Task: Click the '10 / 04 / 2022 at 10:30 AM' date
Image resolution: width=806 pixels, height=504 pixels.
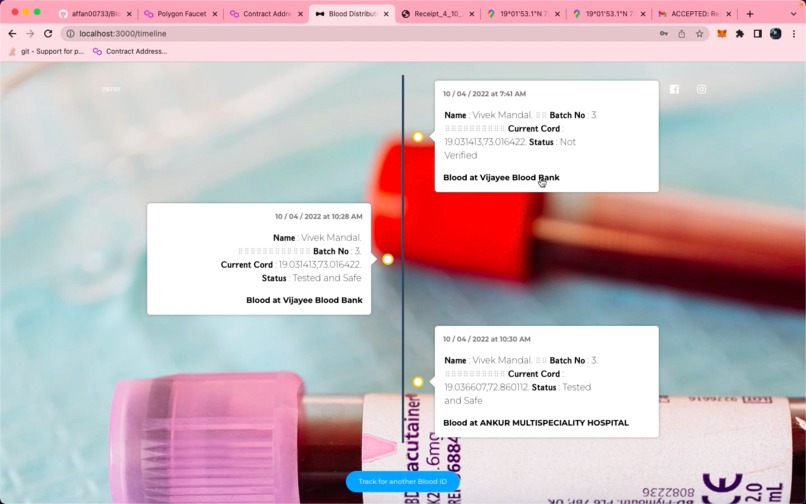Action: coord(487,339)
